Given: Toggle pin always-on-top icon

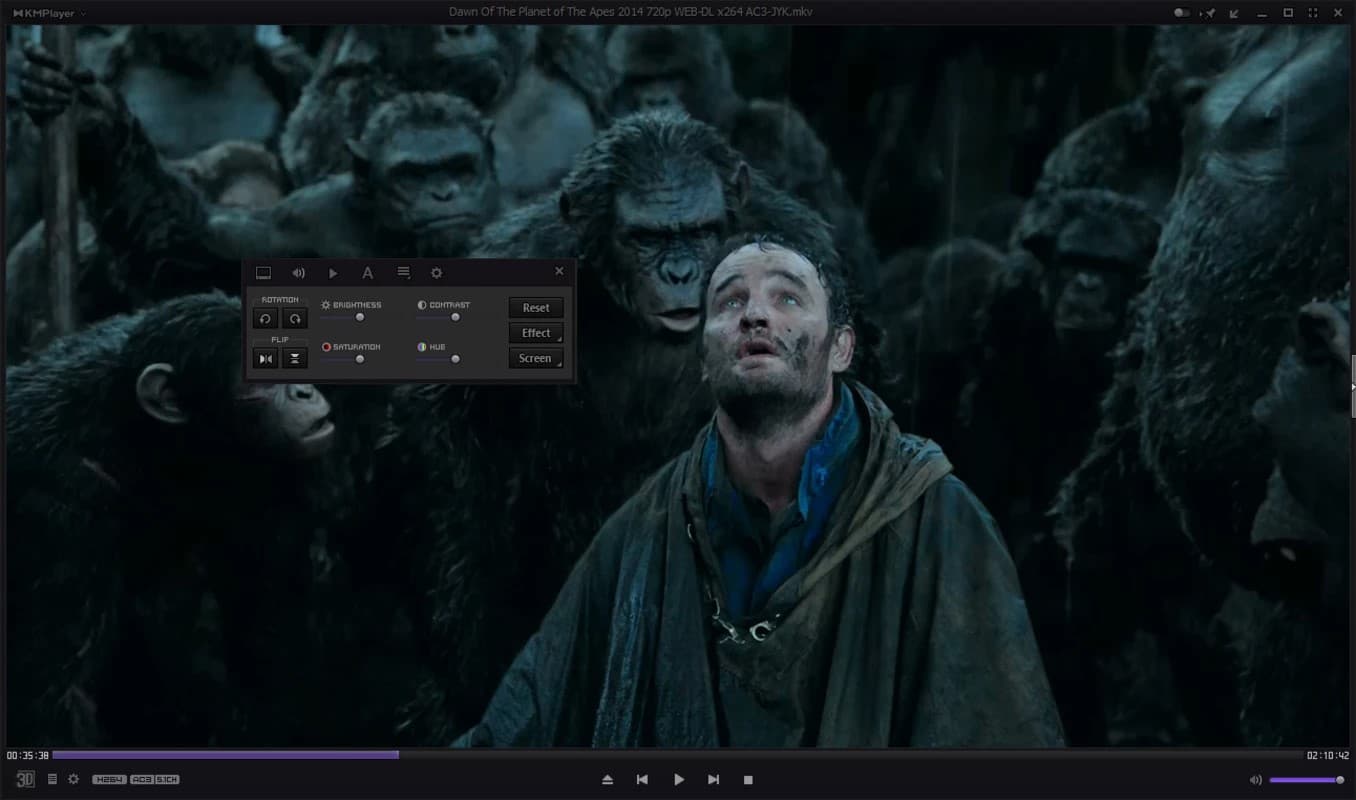Looking at the screenshot, I should [x=1210, y=13].
